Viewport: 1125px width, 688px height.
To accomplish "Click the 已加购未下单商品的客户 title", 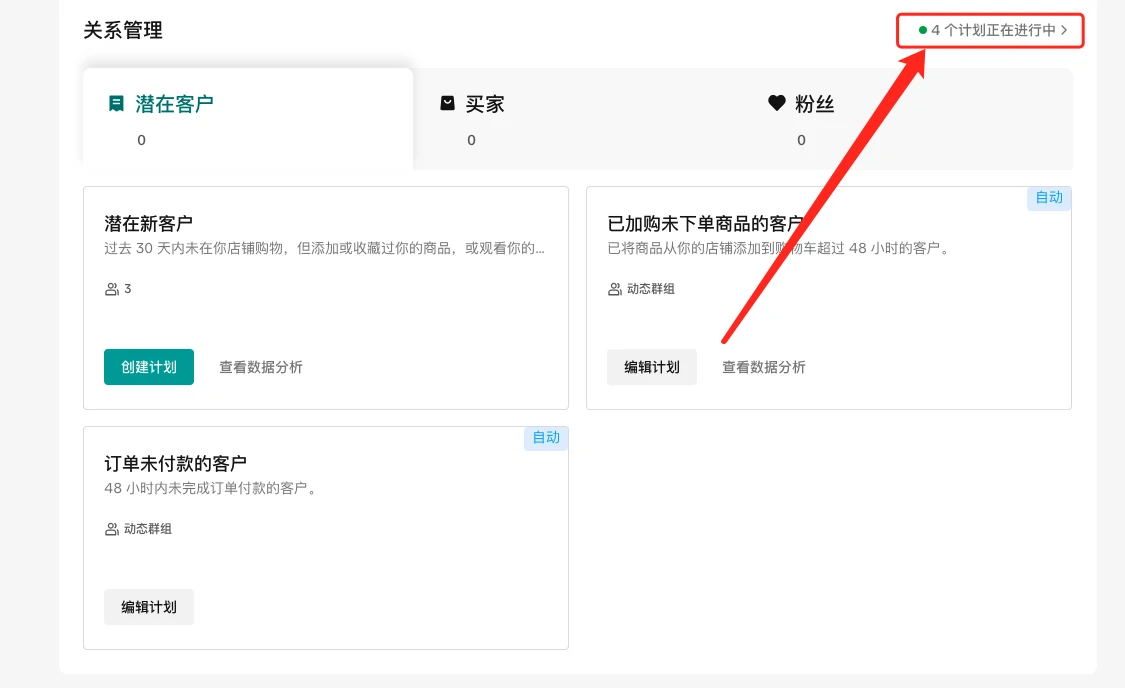I will [705, 224].
